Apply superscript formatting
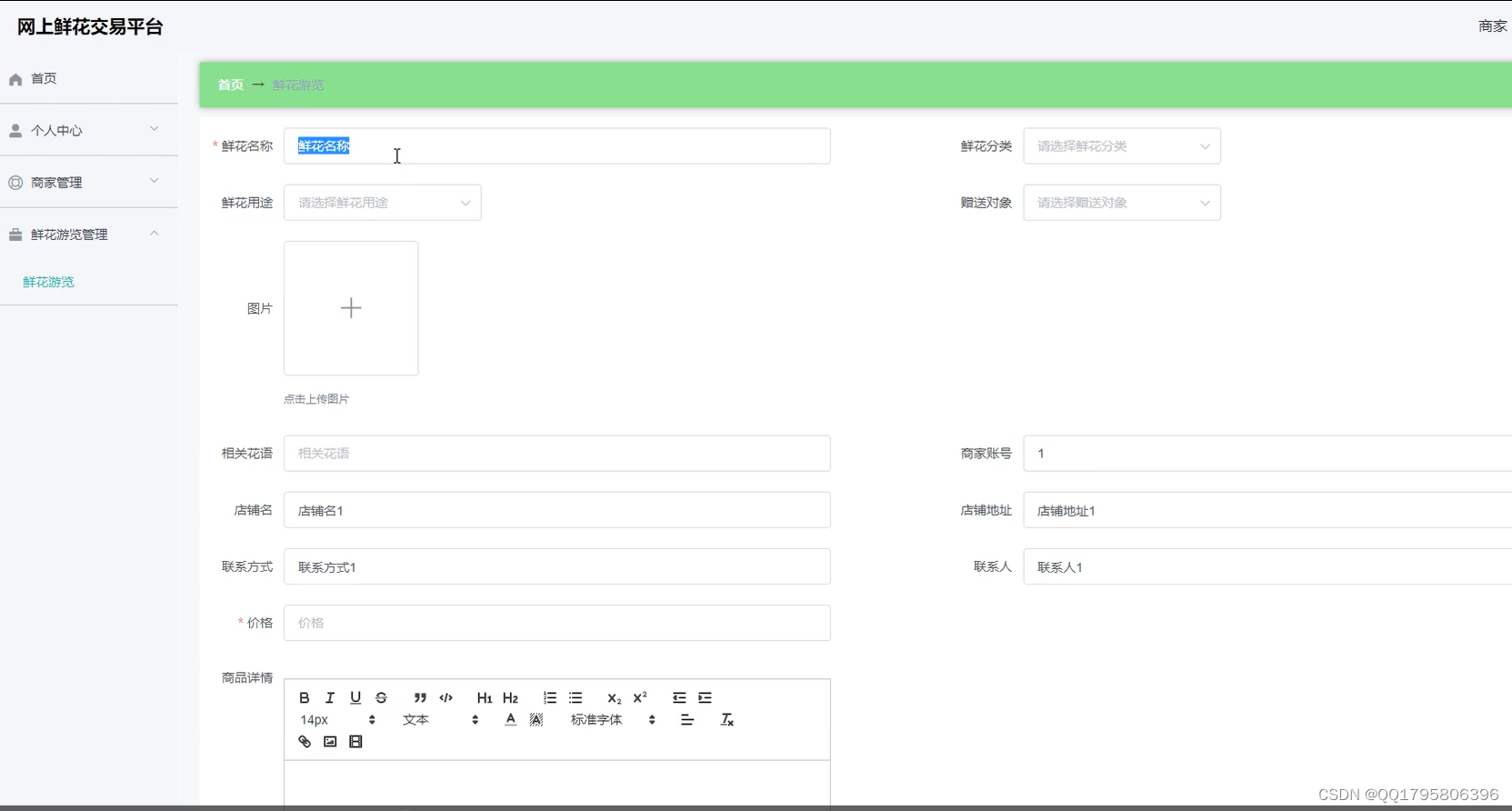1512x811 pixels. pos(640,697)
